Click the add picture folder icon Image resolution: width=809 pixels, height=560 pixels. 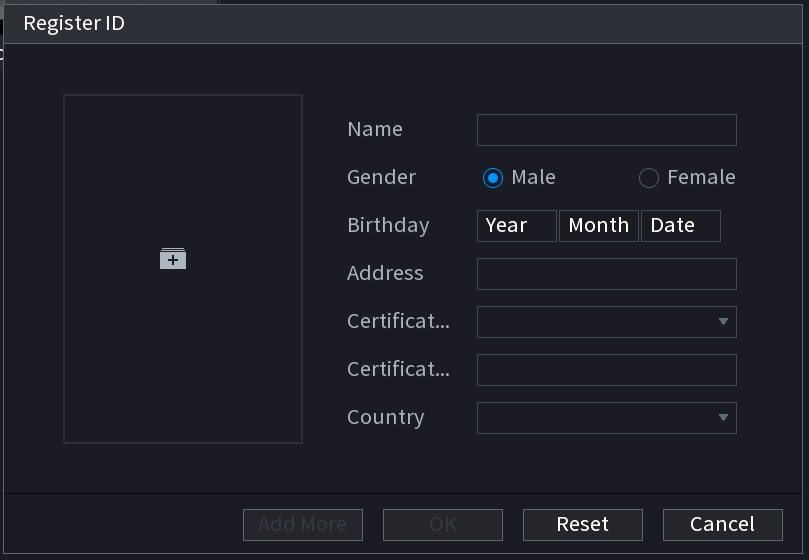[173, 259]
